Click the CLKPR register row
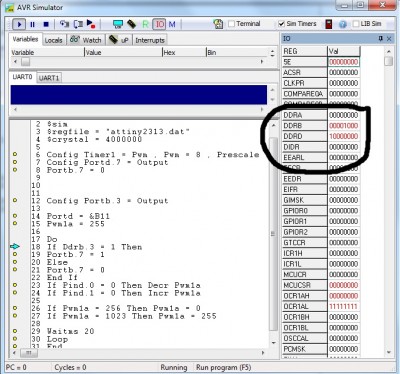This screenshot has width=400, height=374. click(x=321, y=83)
